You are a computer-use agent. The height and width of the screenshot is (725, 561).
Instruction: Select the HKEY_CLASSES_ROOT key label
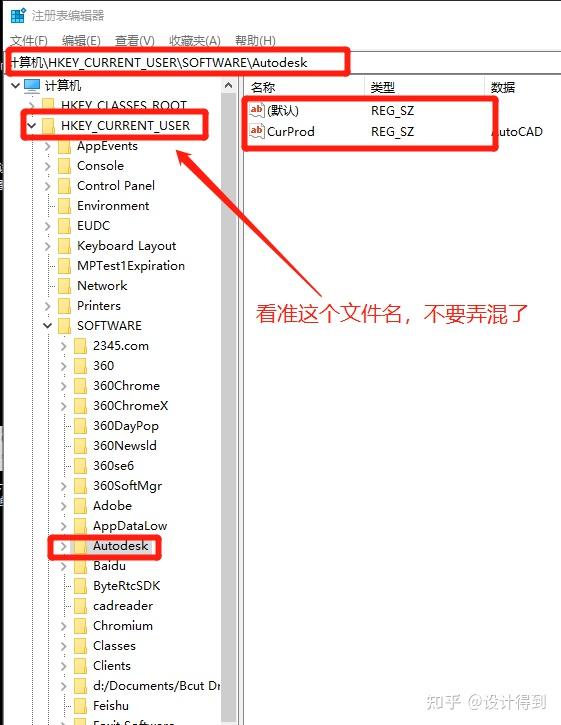click(124, 105)
